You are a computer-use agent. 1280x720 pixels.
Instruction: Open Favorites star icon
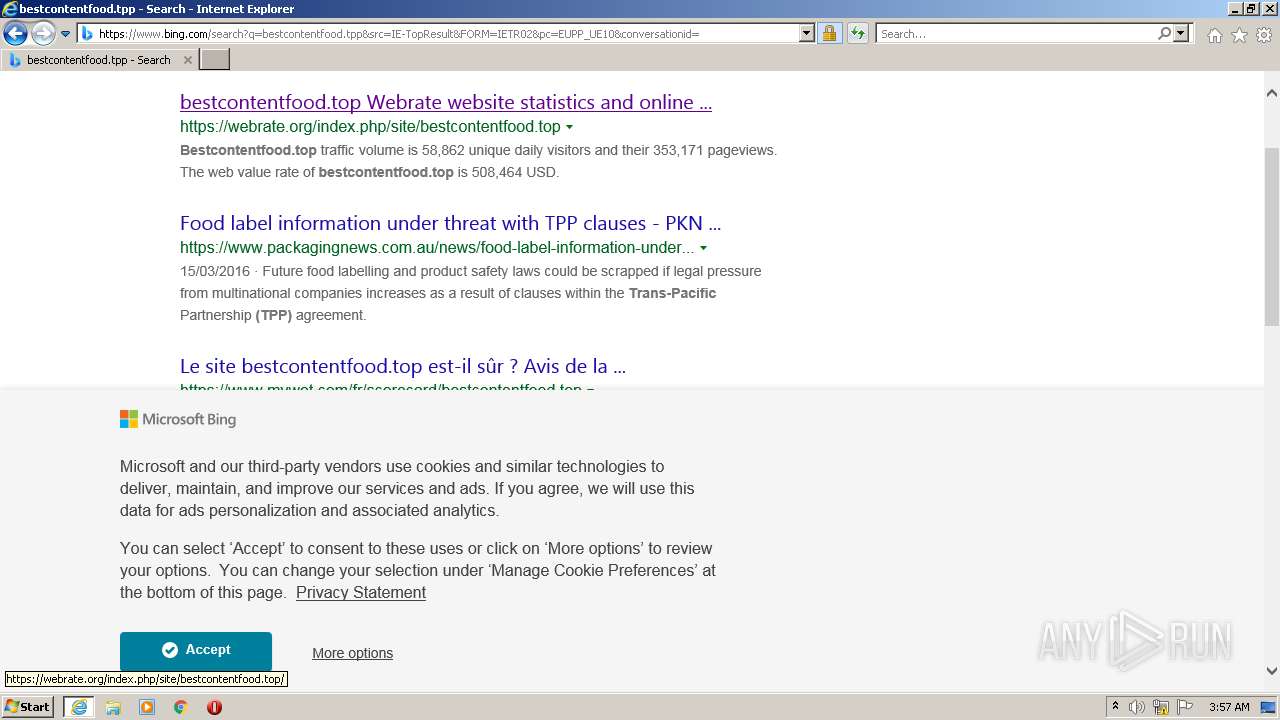(x=1239, y=35)
